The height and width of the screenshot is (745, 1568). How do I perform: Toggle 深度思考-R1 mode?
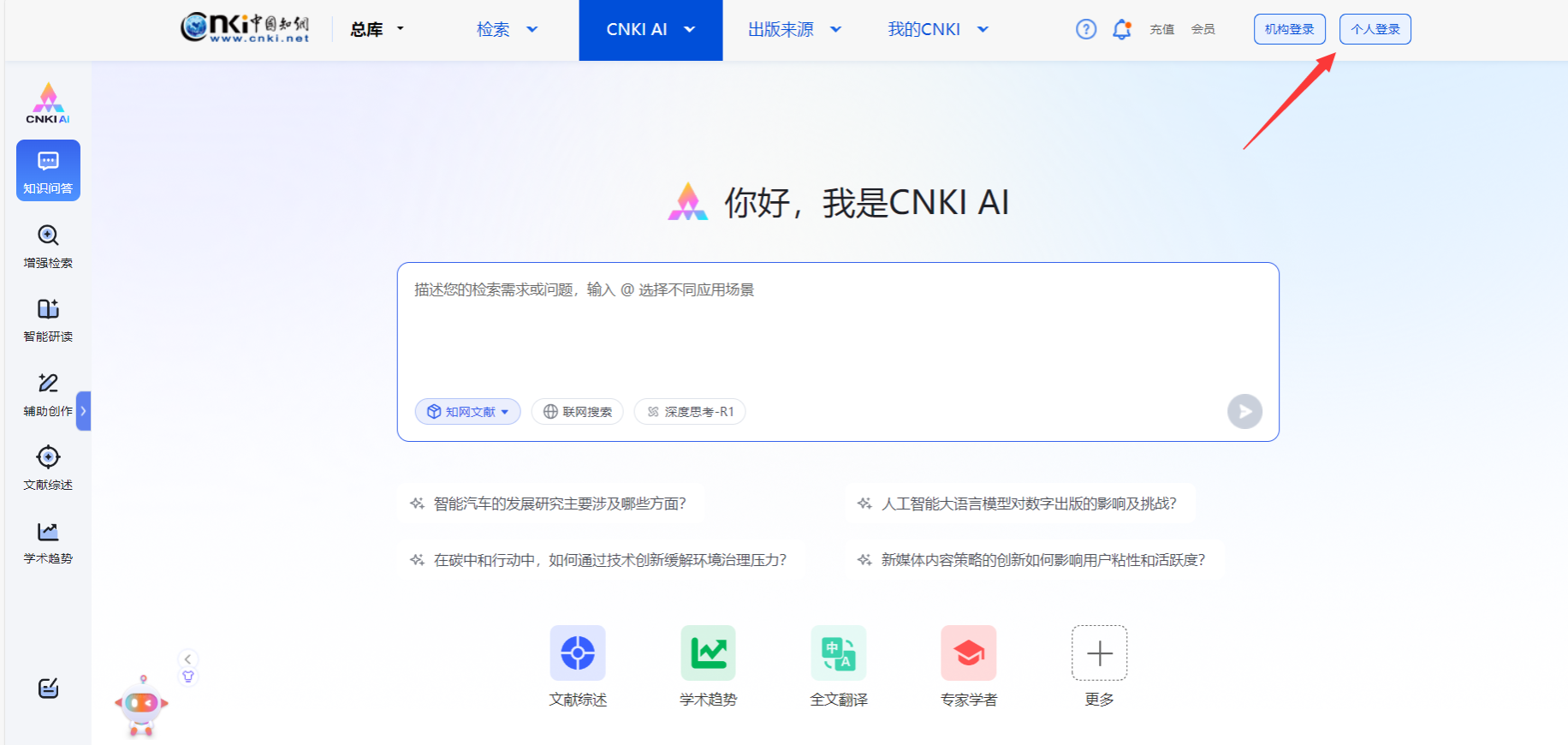(x=690, y=412)
